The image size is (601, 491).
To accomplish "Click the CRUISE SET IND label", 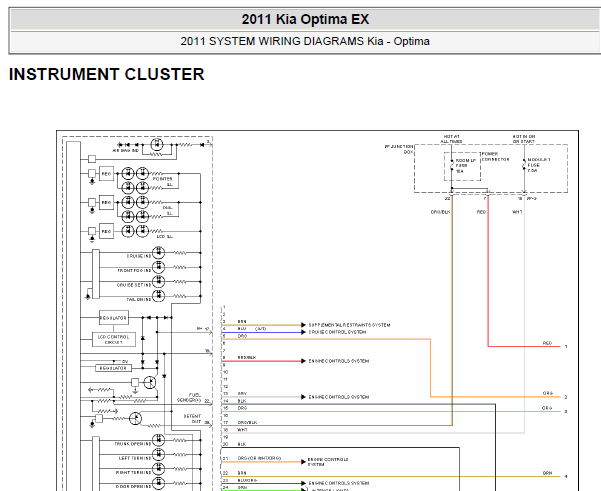I will point(134,285).
